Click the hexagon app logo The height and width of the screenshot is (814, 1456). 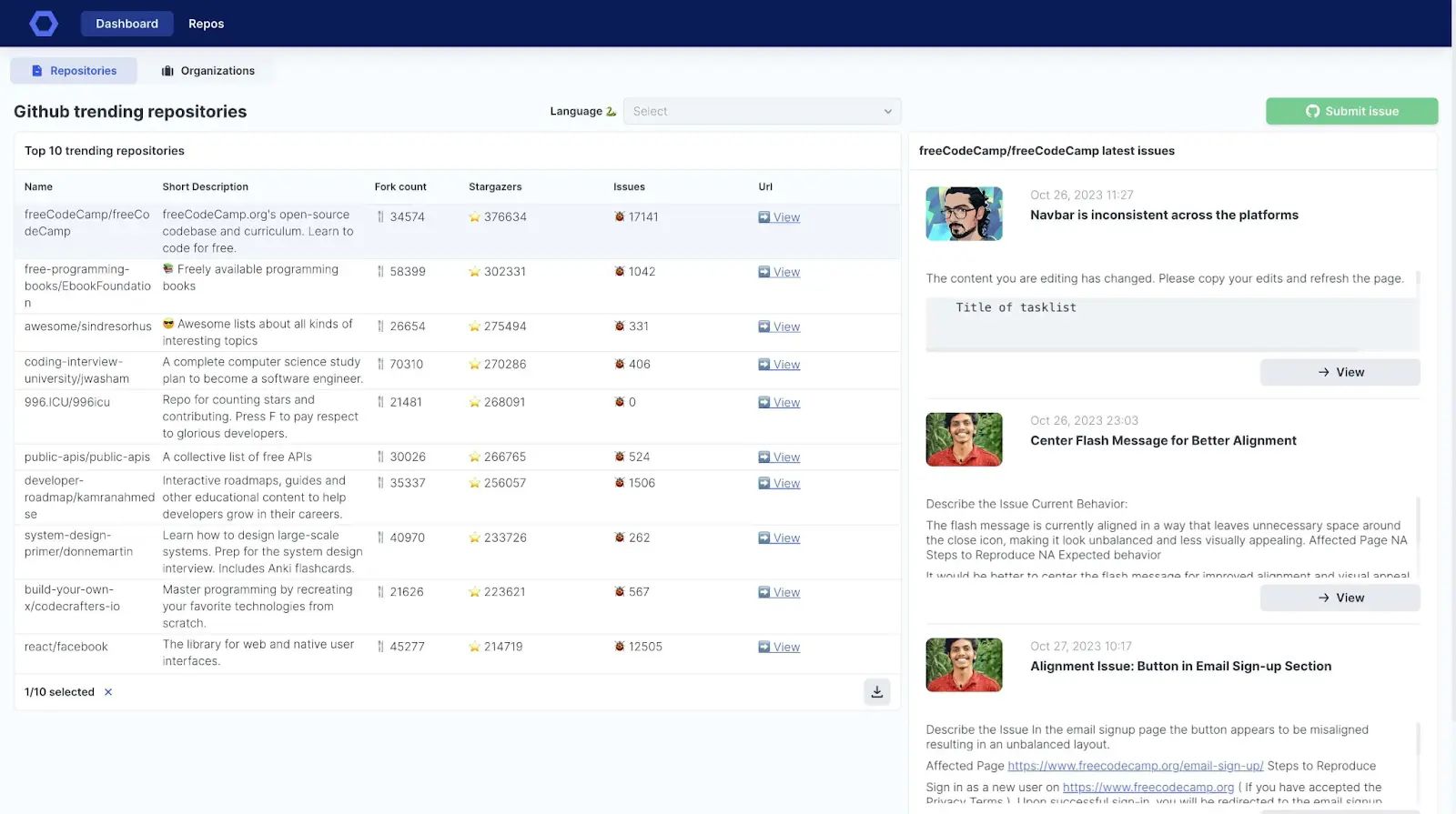pyautogui.click(x=44, y=24)
